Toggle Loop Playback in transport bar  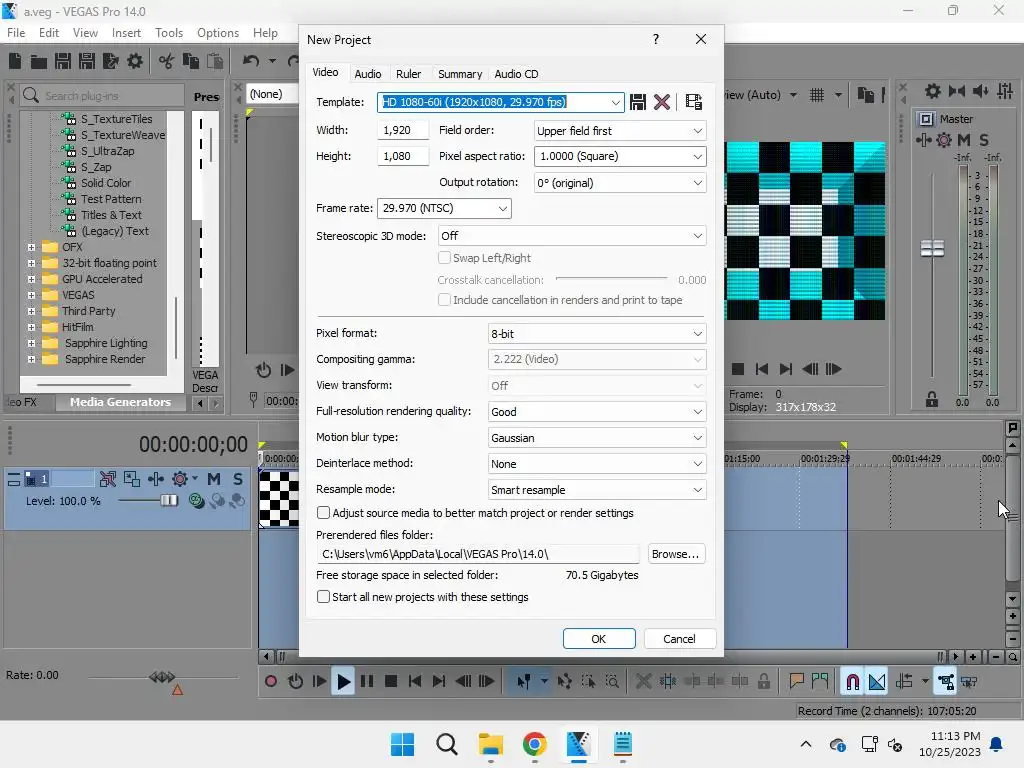click(x=295, y=682)
